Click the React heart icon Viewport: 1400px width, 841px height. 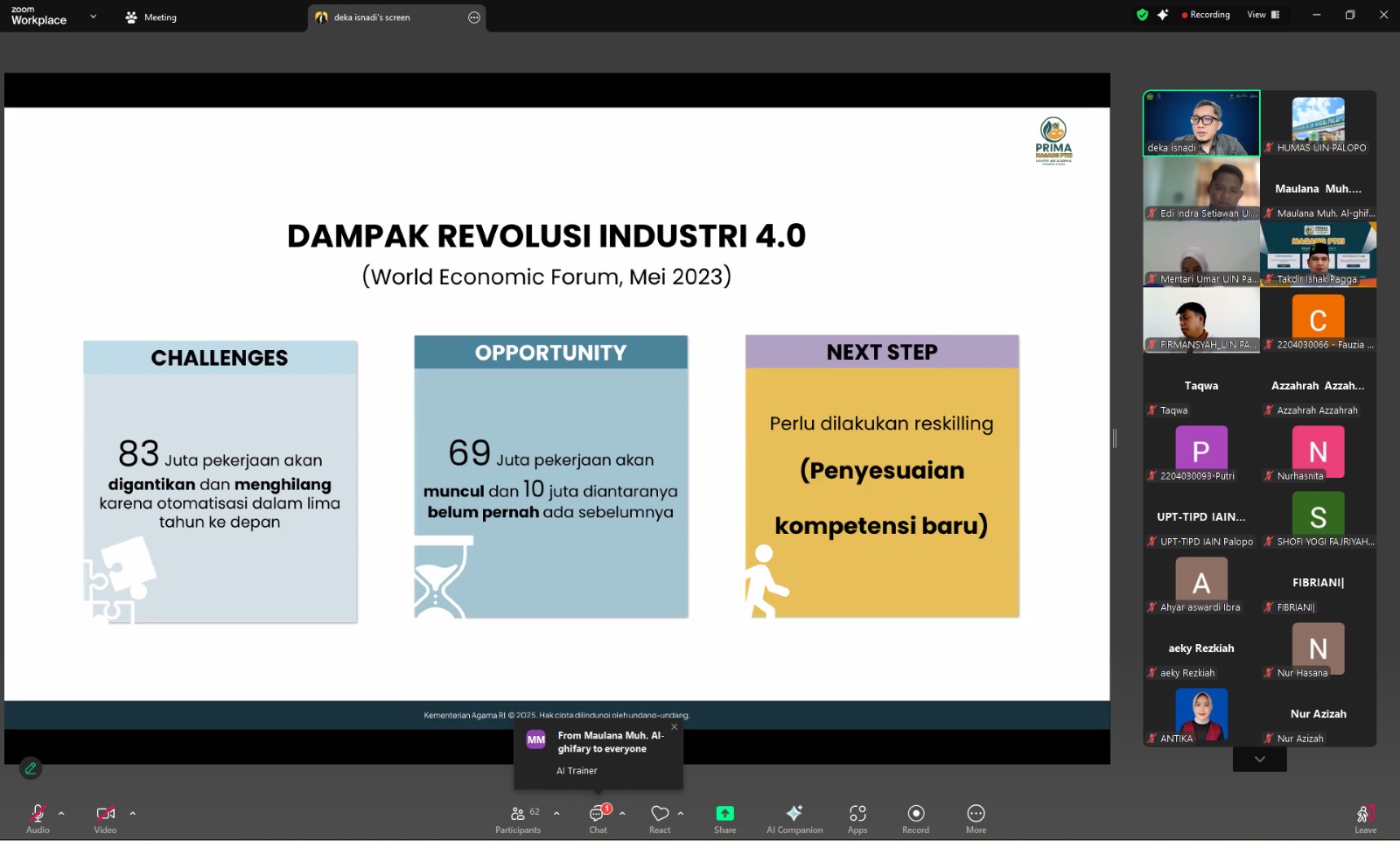pyautogui.click(x=660, y=818)
